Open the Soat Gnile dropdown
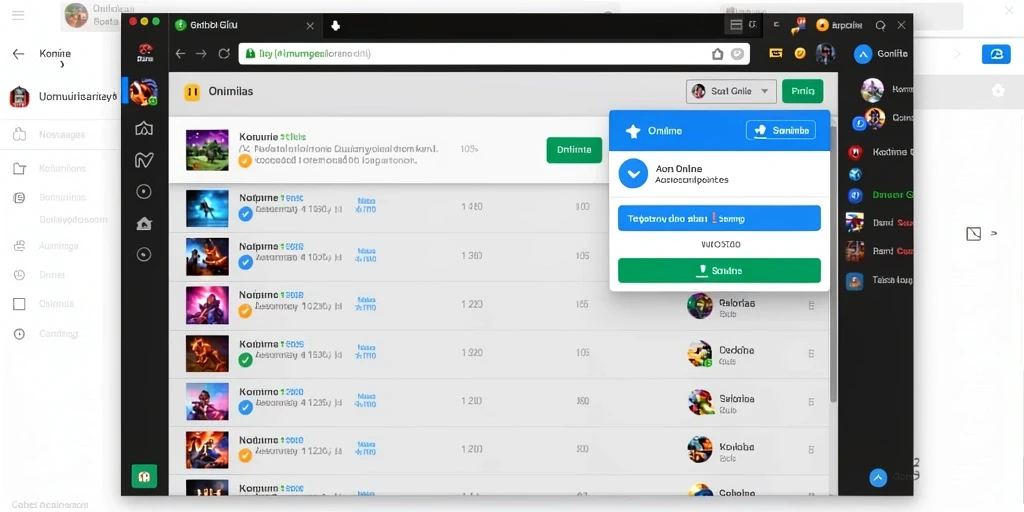Screen dimensions: 1024x512 [731, 91]
